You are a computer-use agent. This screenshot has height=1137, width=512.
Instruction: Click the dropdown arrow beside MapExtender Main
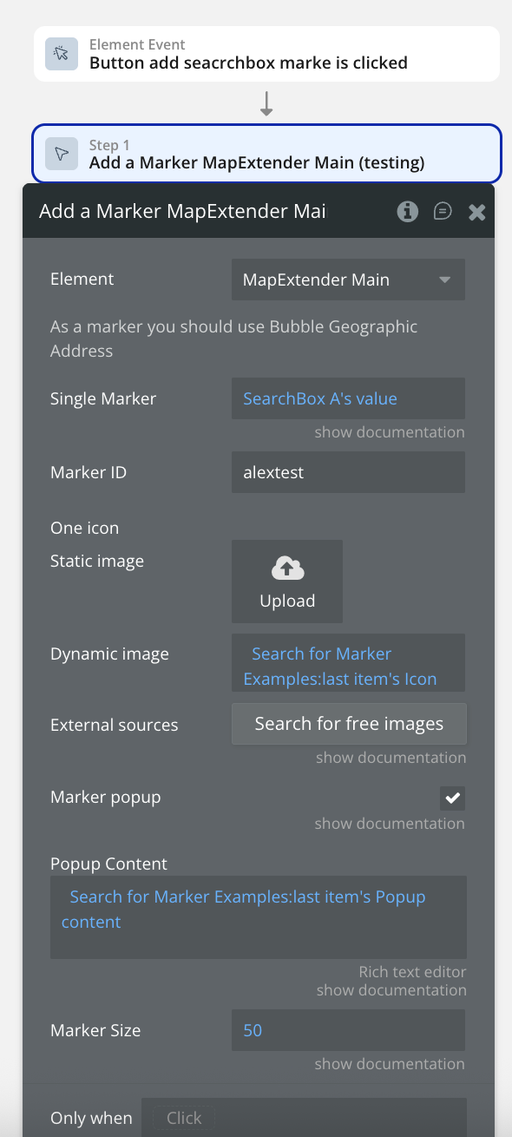click(445, 280)
